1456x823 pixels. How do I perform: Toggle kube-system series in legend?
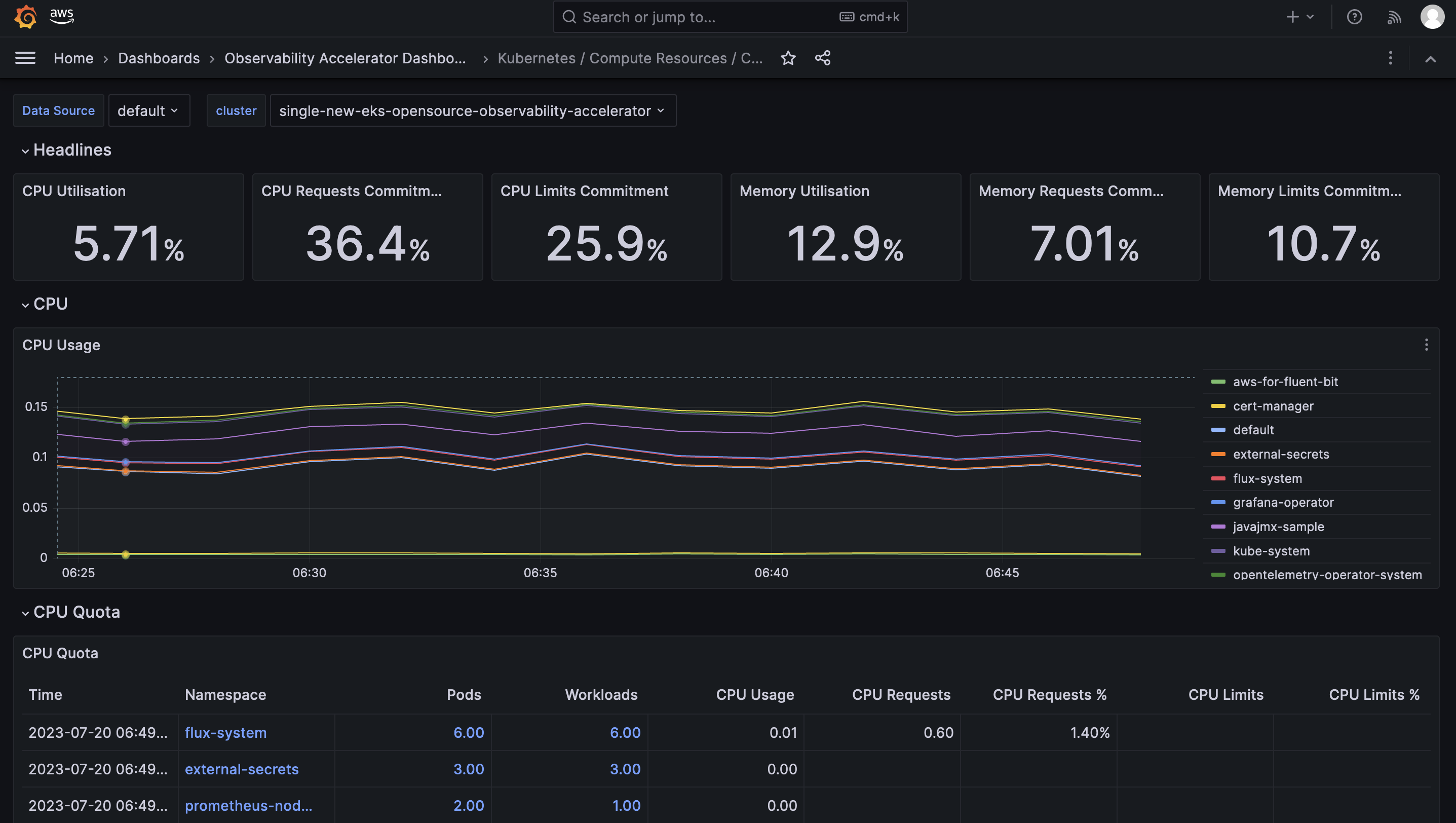[1271, 550]
